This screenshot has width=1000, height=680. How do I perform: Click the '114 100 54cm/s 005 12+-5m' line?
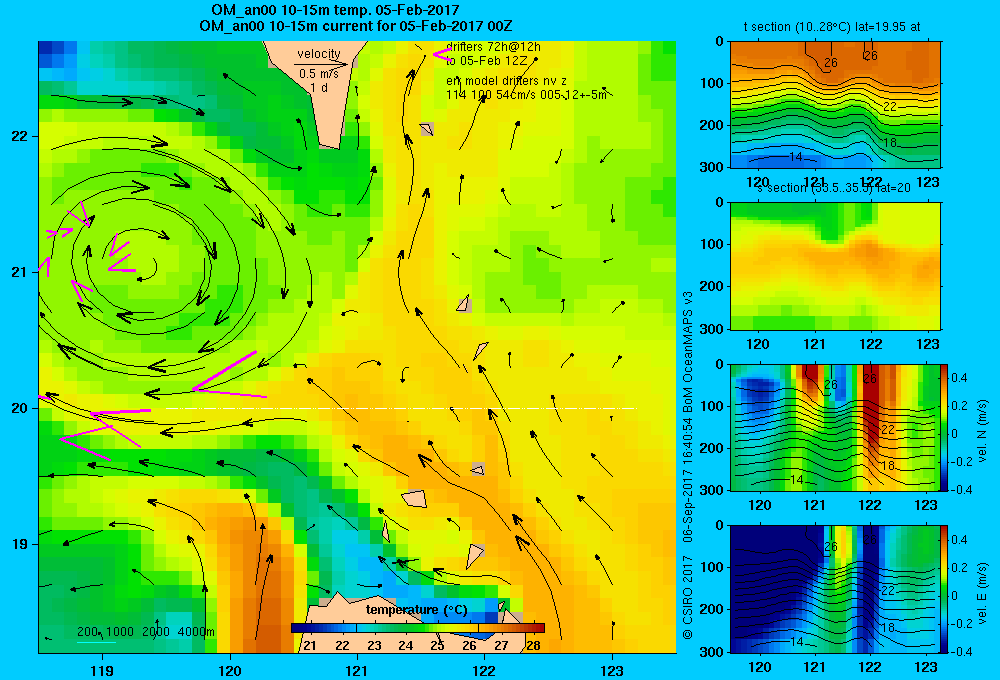click(526, 95)
